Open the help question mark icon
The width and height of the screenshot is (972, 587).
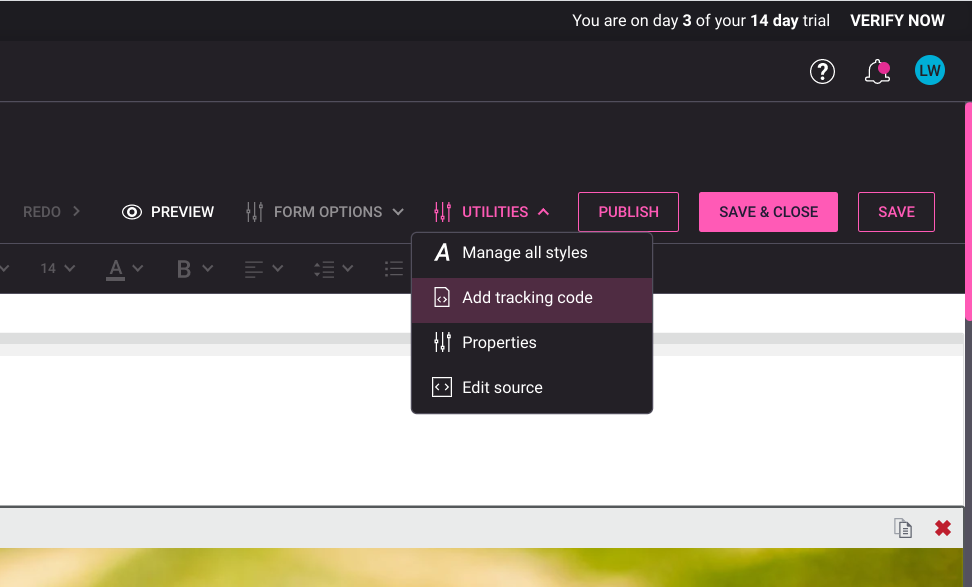pos(822,71)
